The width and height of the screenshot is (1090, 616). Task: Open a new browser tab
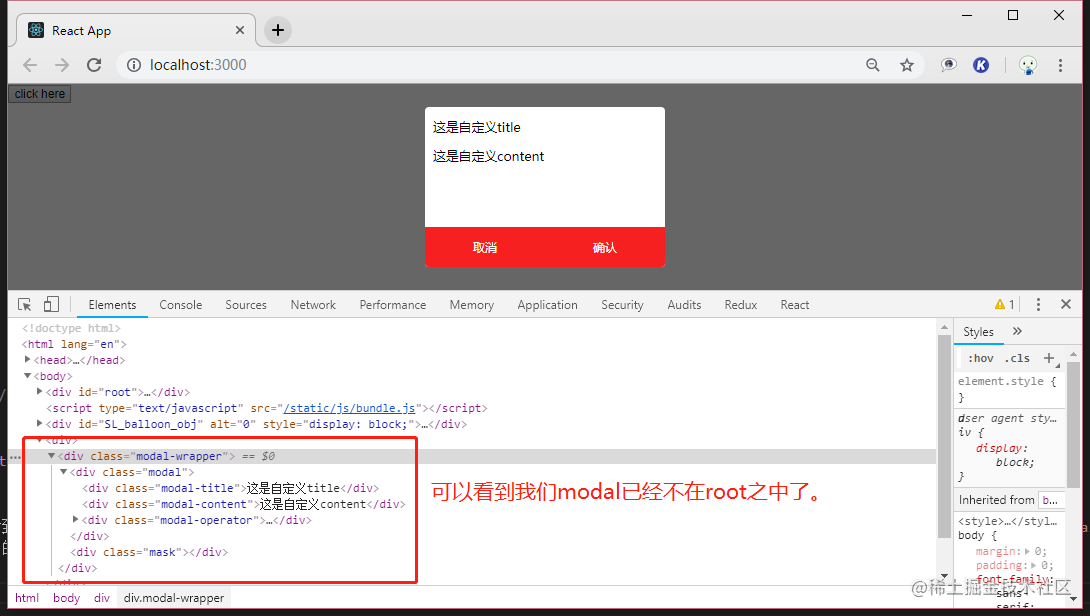pyautogui.click(x=277, y=30)
